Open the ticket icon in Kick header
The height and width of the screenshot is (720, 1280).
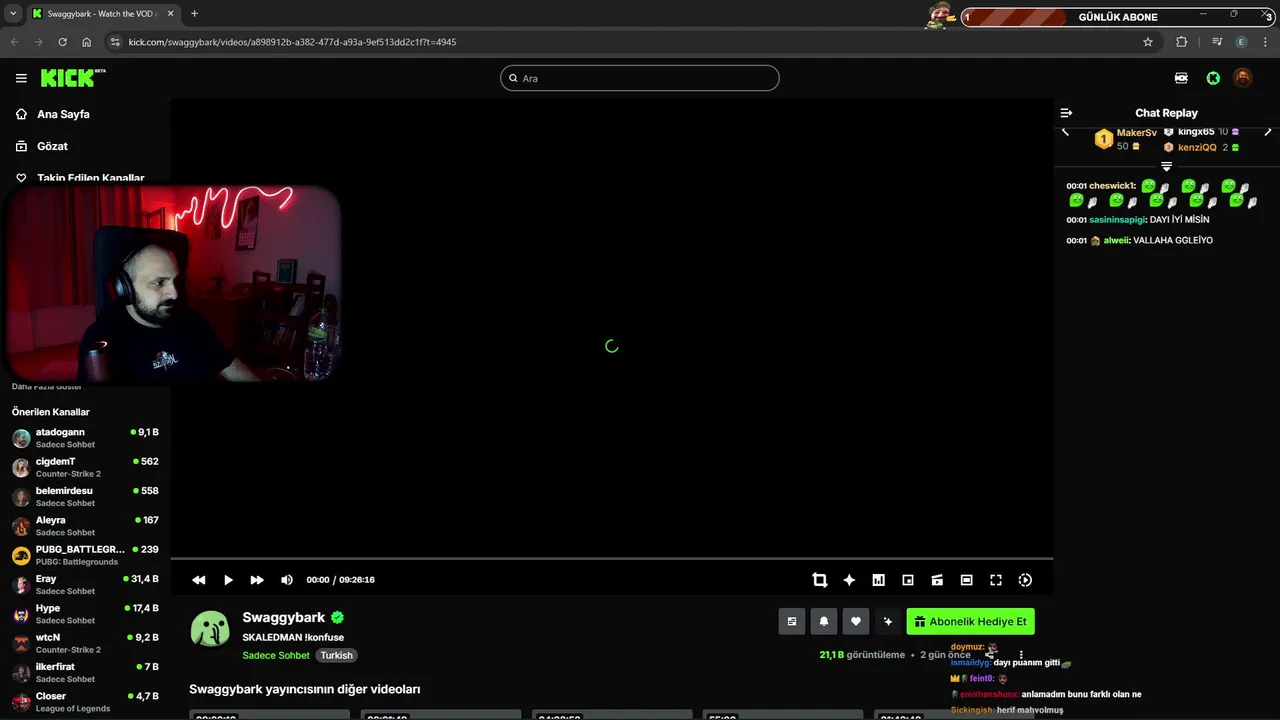coord(1181,78)
